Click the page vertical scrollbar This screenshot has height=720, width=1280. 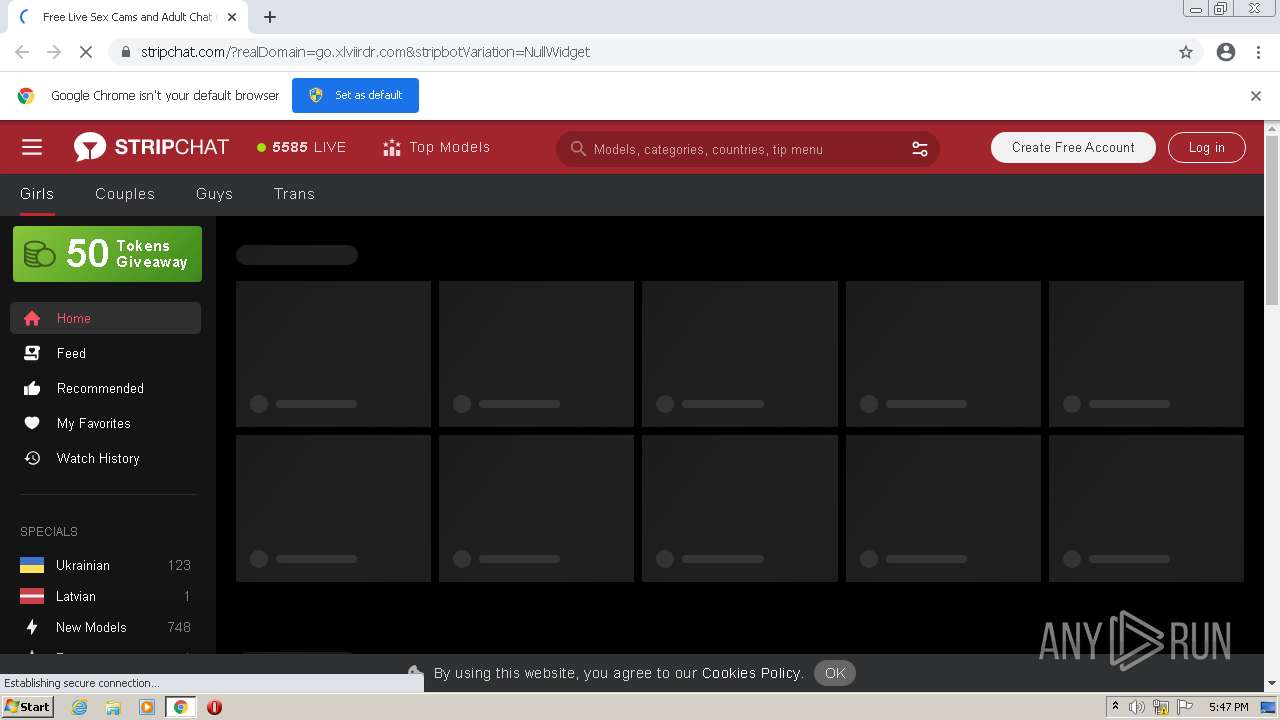click(1272, 220)
